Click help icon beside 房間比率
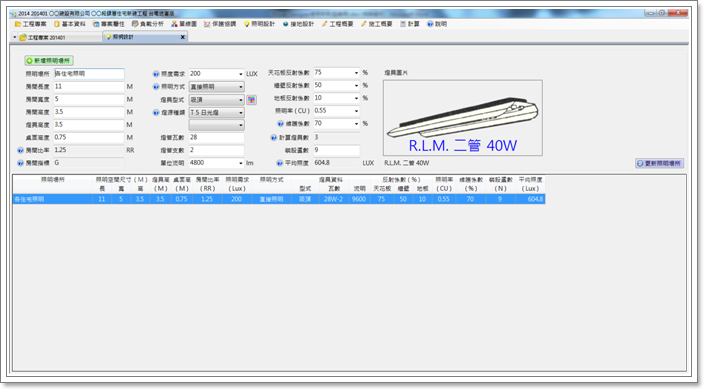This screenshot has height=389, width=704. coord(20,150)
